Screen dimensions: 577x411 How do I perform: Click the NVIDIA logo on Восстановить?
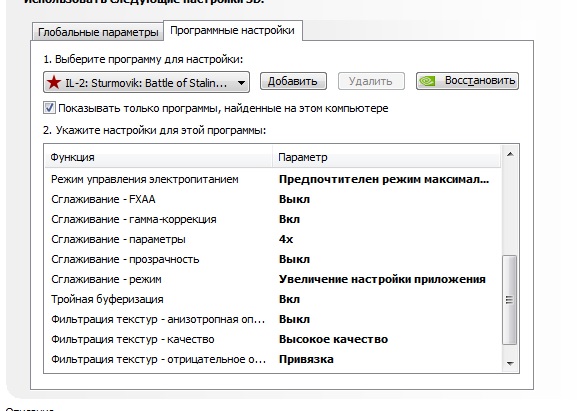[428, 81]
